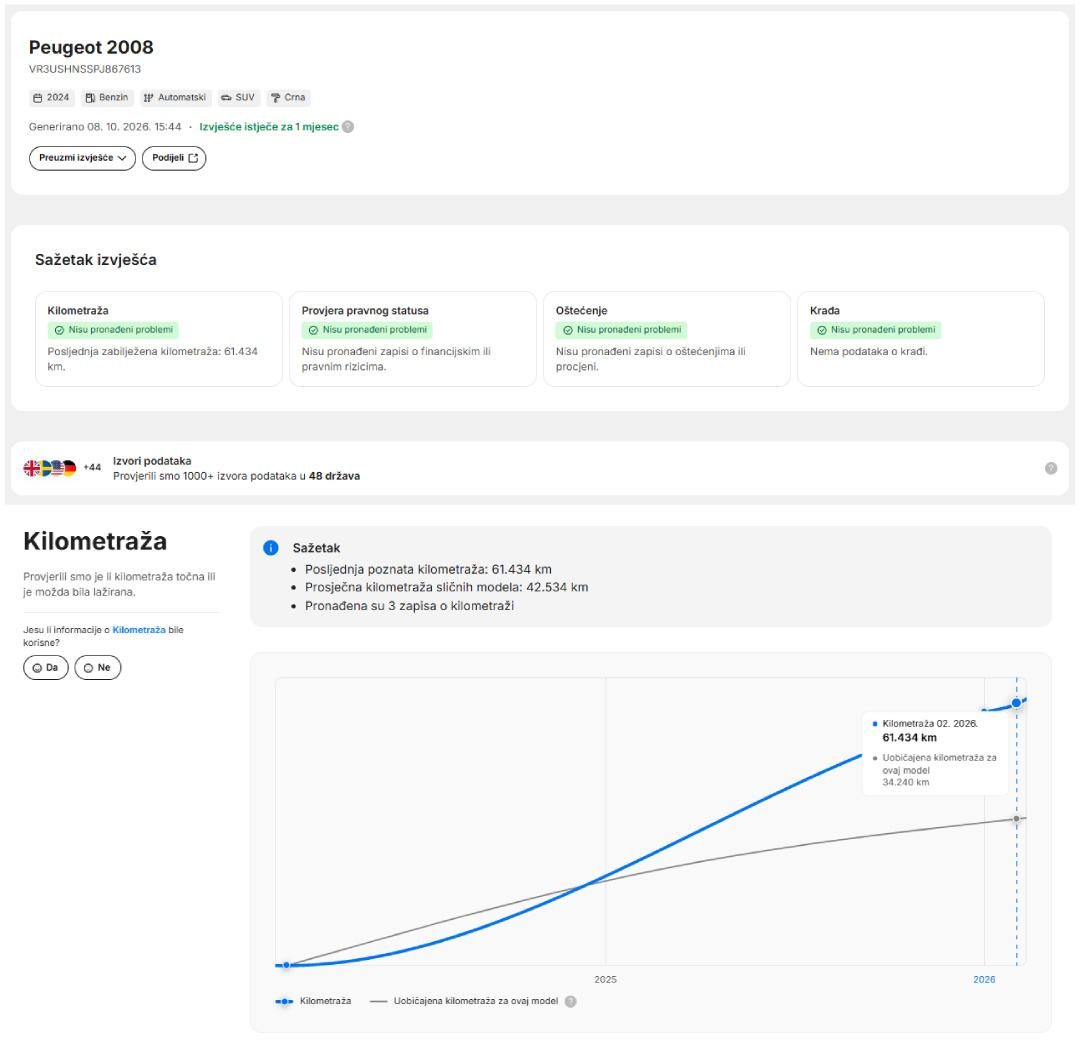This screenshot has width=1080, height=1047.
Task: Click the green check icon under Krađa
Action: click(x=822, y=330)
